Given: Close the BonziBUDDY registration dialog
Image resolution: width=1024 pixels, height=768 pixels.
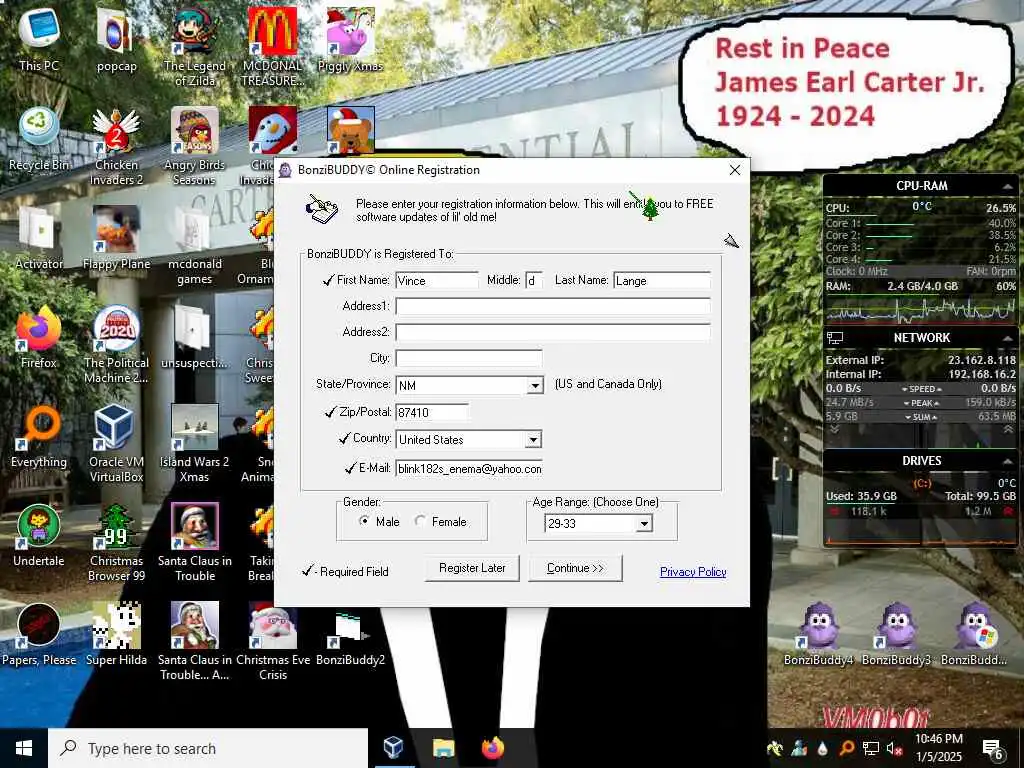Looking at the screenshot, I should tap(735, 170).
